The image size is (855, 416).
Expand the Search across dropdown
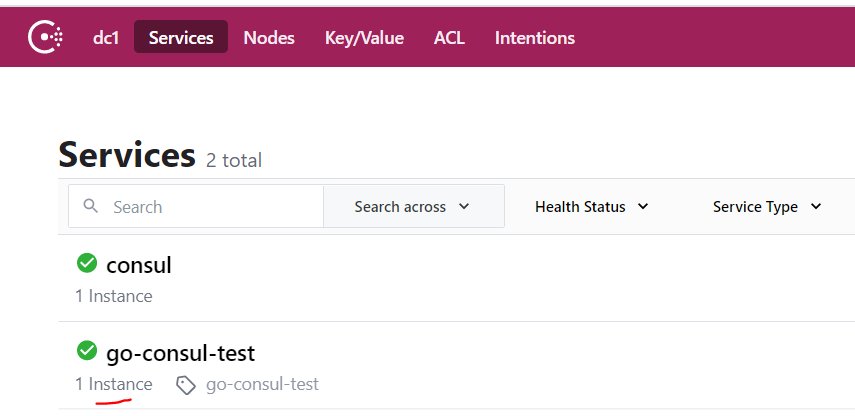(x=412, y=207)
